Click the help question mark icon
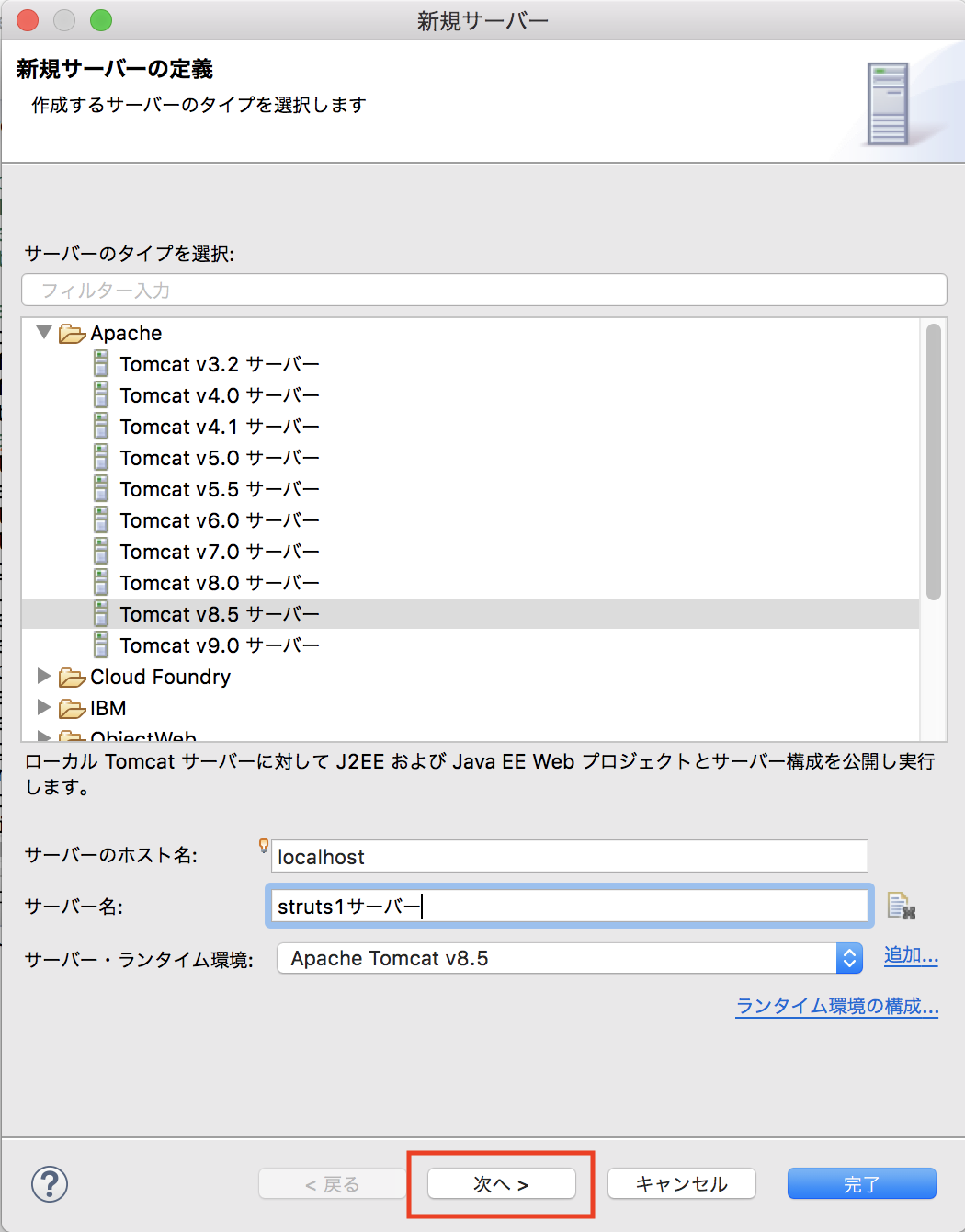Image resolution: width=965 pixels, height=1232 pixels. click(50, 1183)
